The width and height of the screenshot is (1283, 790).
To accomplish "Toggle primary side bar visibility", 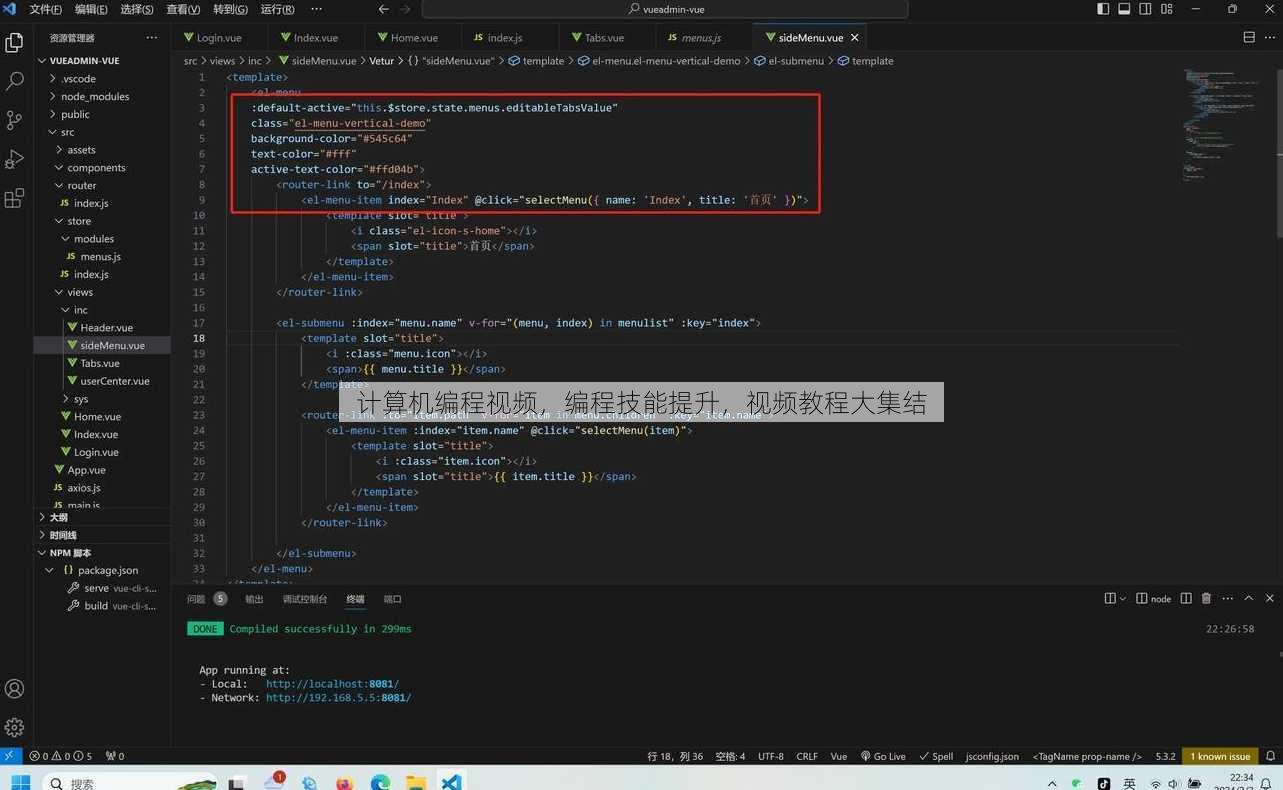I will coord(1103,9).
